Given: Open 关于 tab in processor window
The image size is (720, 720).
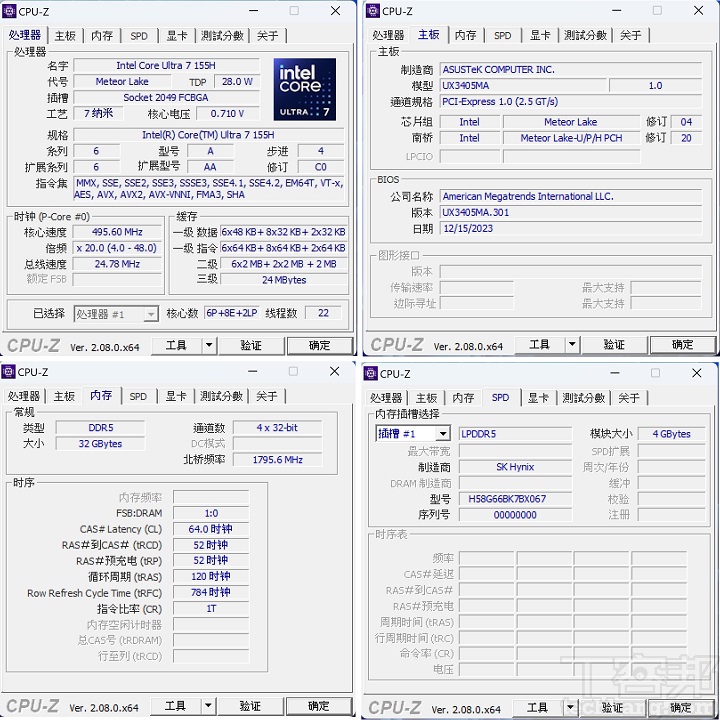Looking at the screenshot, I should pos(268,35).
